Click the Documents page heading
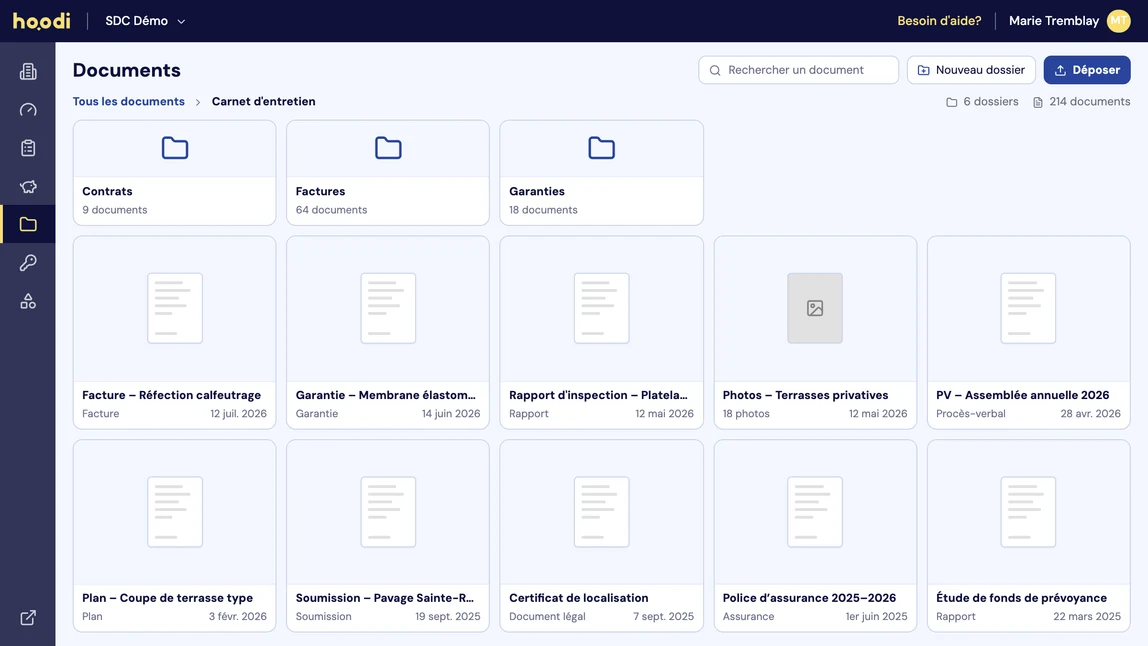The image size is (1148, 646). tap(127, 70)
